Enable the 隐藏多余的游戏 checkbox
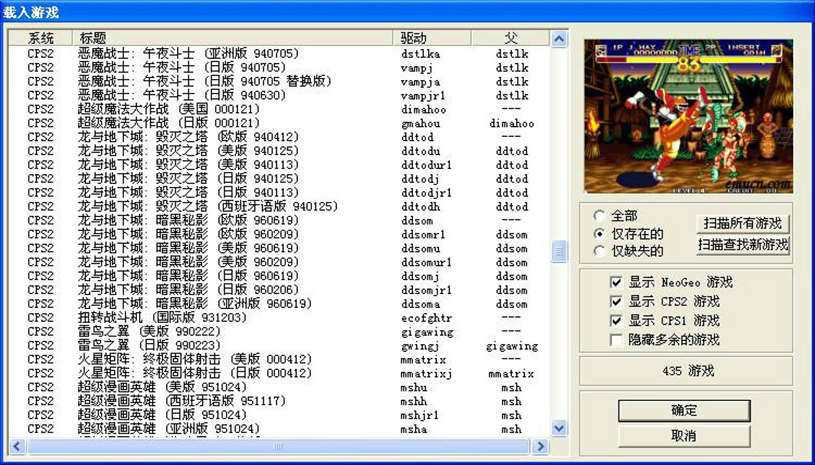The width and height of the screenshot is (815, 465). tap(617, 340)
